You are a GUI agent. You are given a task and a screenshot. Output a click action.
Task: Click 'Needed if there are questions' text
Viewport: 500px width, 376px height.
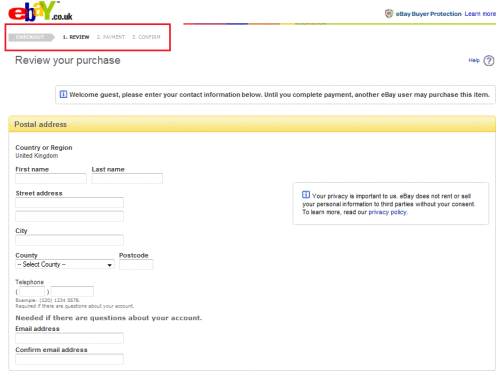pyautogui.click(x=109, y=318)
